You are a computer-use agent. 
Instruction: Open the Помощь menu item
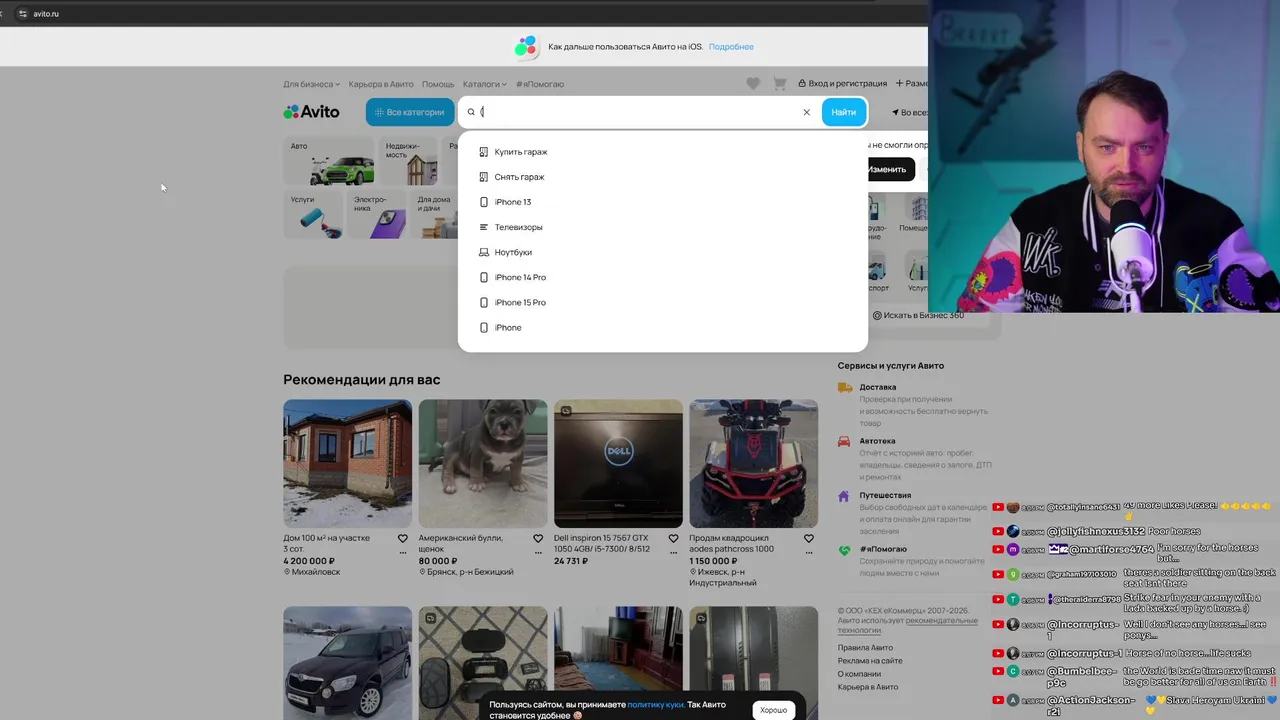pos(438,84)
